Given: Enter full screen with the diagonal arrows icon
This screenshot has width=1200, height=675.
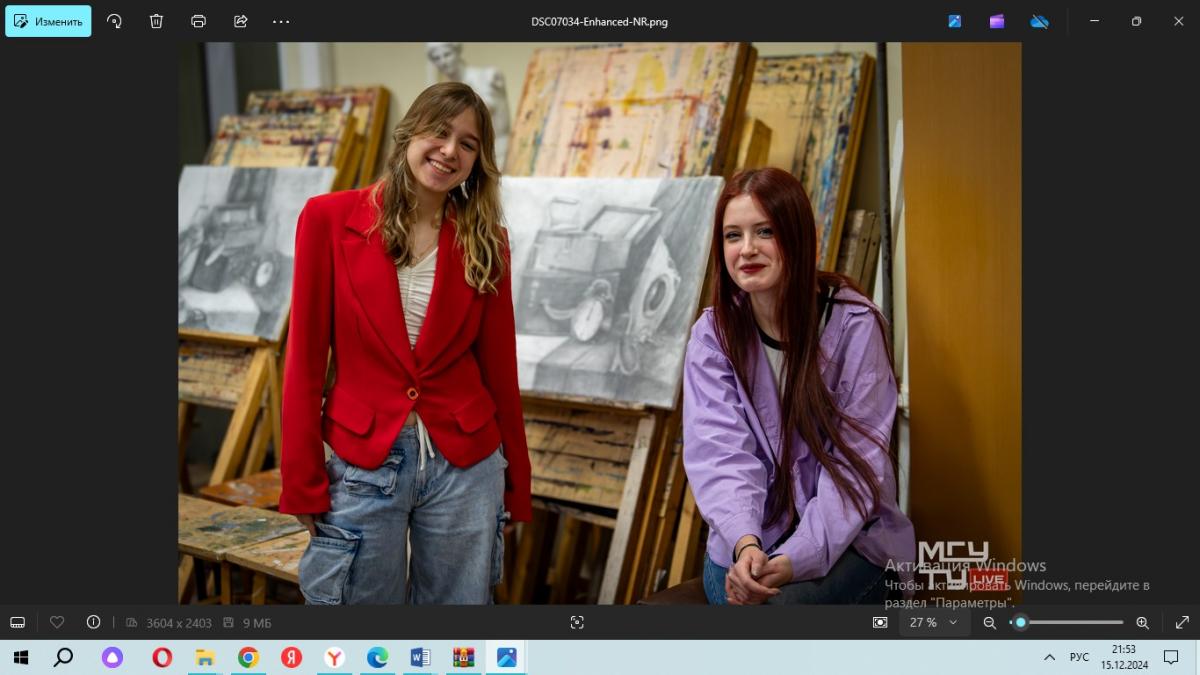Looking at the screenshot, I should pos(1182,622).
